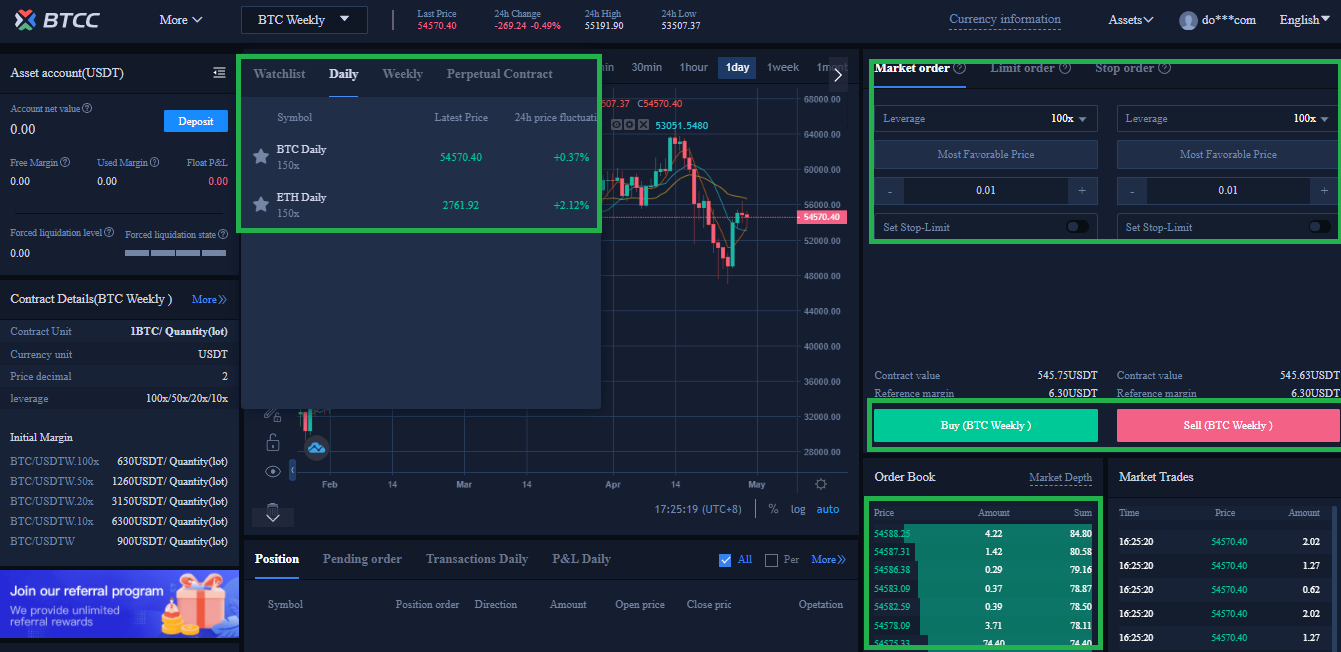This screenshot has height=652, width=1341.
Task: Click Buy (BTC Weekly) button
Action: pos(986,425)
